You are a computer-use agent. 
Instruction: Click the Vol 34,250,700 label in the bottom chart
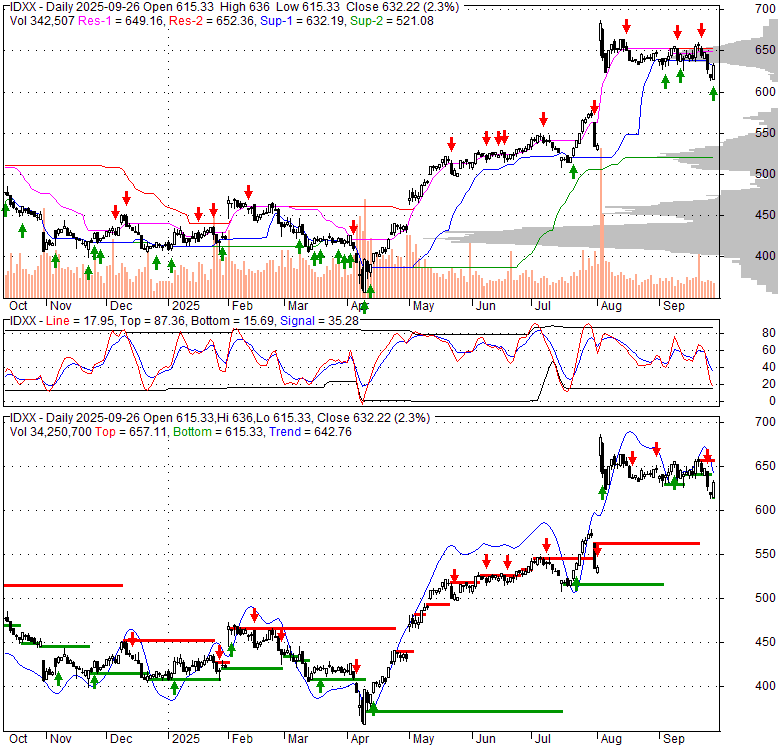[x=51, y=432]
